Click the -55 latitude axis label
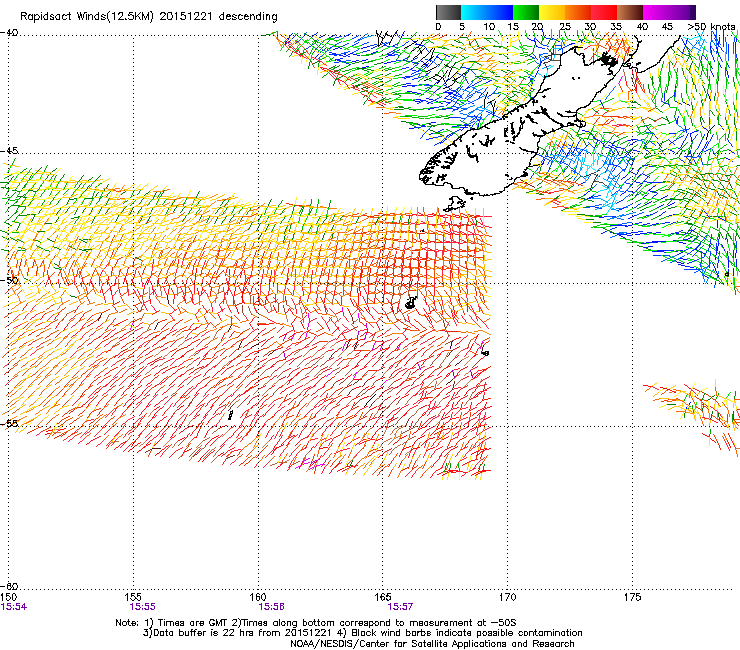Screen dimensions: 740x650 (9, 423)
